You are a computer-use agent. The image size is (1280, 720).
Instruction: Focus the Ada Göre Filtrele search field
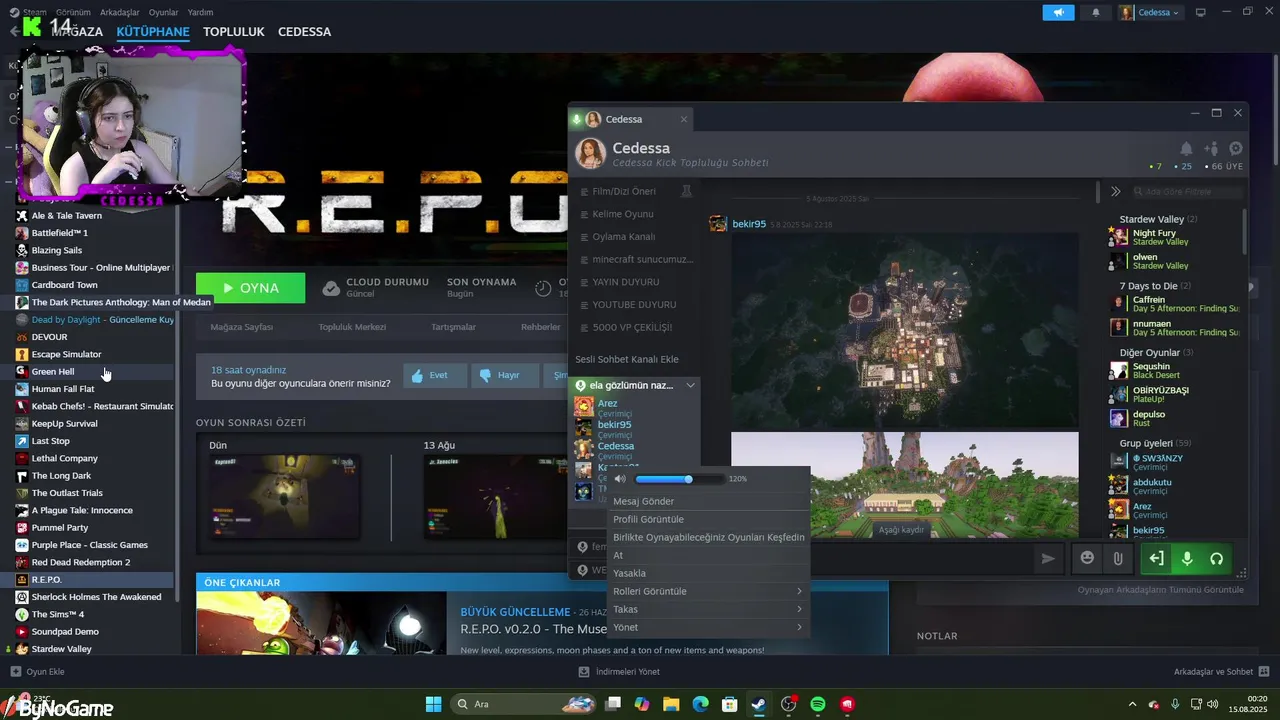point(1187,191)
